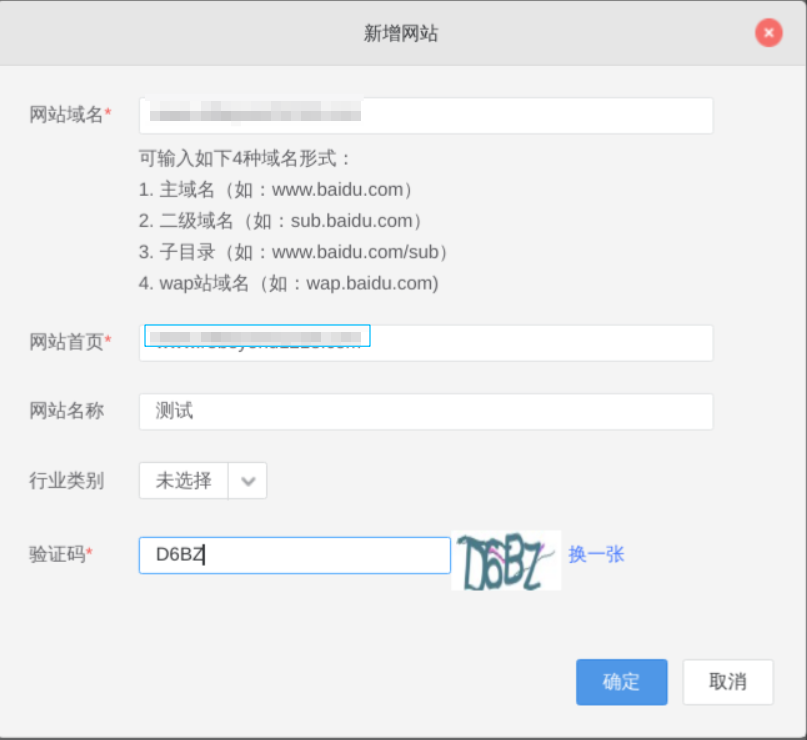The width and height of the screenshot is (807, 740).
Task: Cancel with the 取消 button
Action: pyautogui.click(x=728, y=682)
